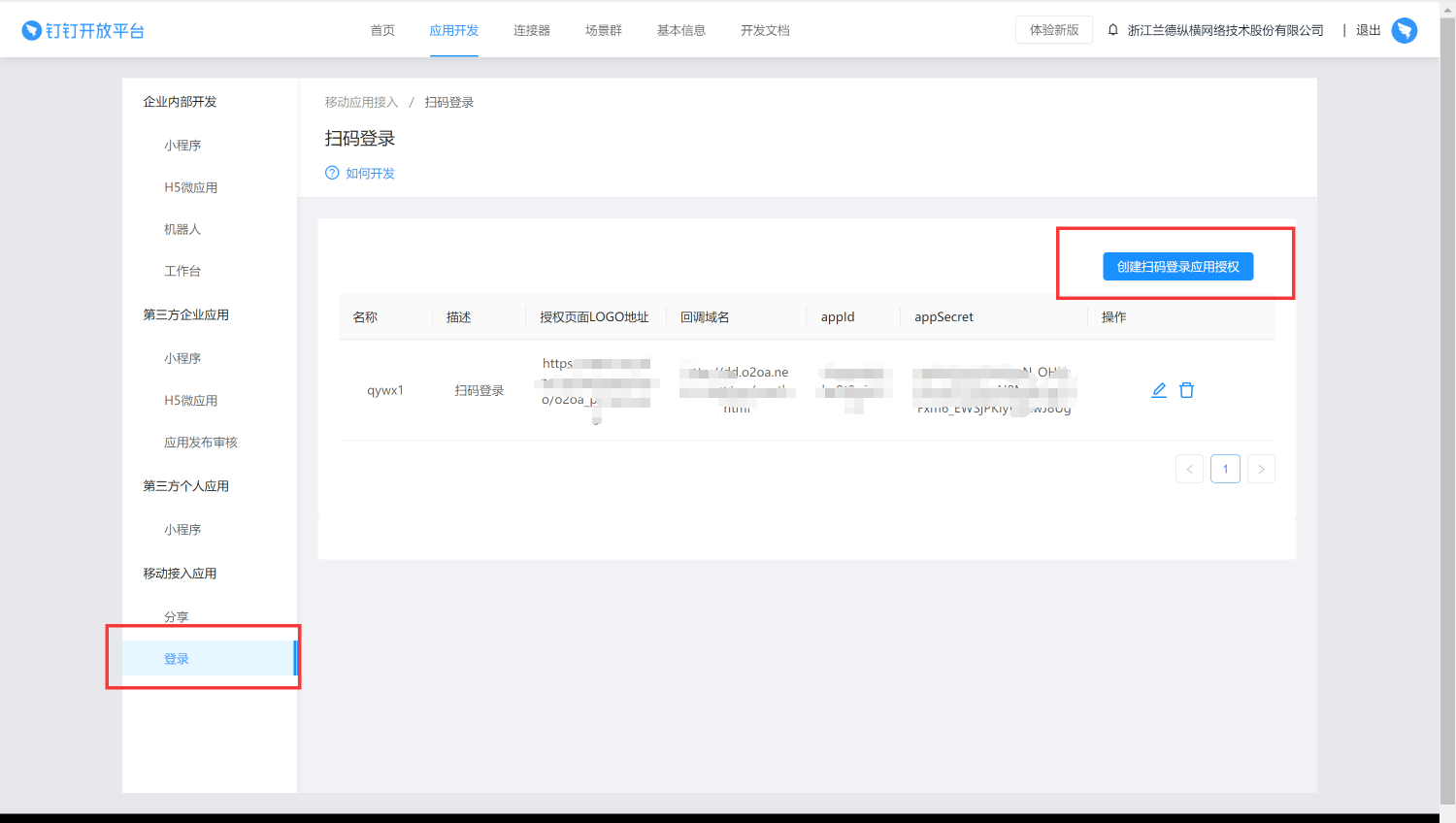Viewport: 1456px width, 823px height.
Task: Click 退出 to log out
Action: [x=1368, y=29]
